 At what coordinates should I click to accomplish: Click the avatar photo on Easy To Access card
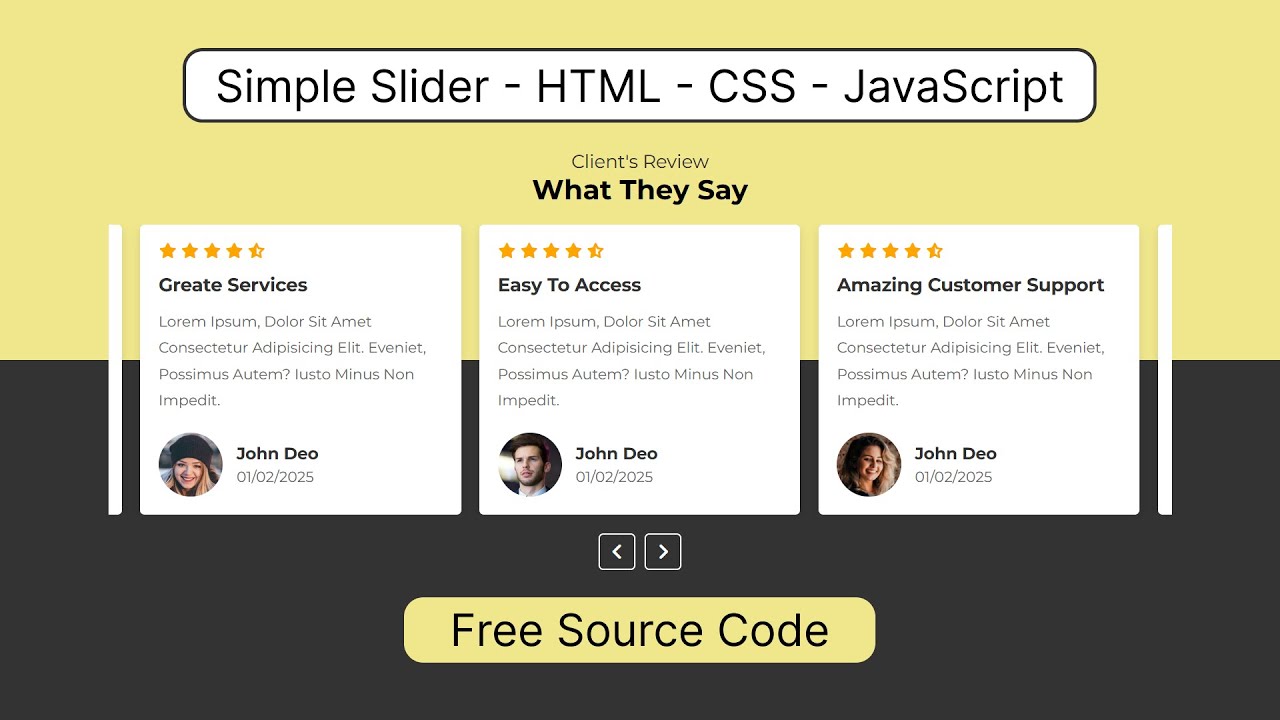(530, 464)
